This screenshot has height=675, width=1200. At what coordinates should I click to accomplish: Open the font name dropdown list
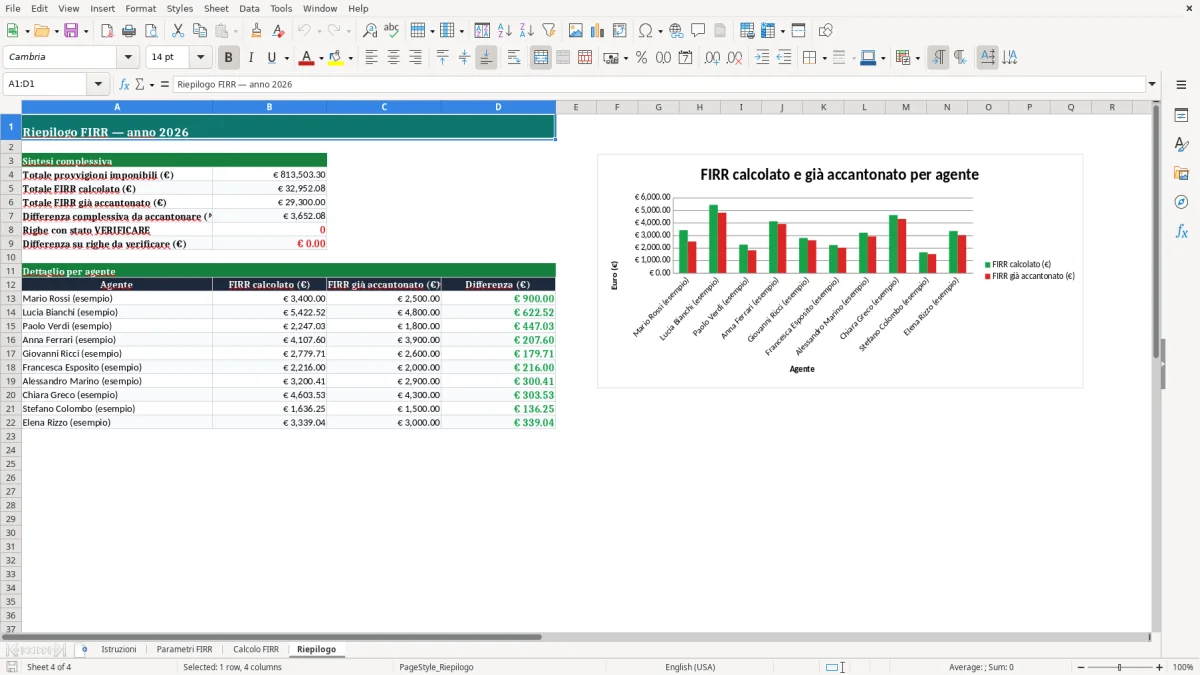[128, 57]
